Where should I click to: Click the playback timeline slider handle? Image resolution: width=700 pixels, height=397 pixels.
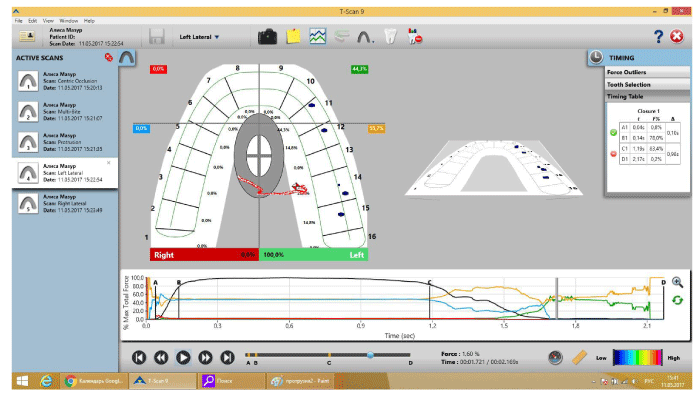370,355
